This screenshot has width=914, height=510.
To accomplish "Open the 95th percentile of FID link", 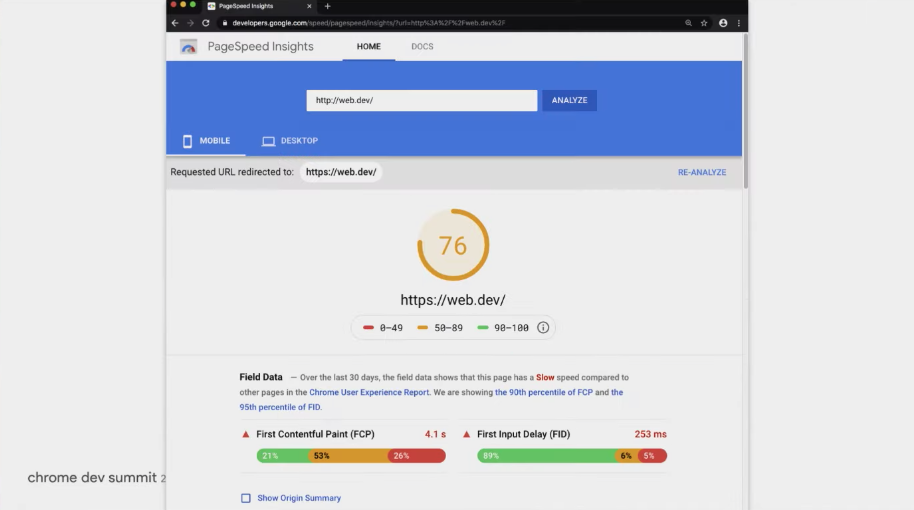I will point(280,407).
